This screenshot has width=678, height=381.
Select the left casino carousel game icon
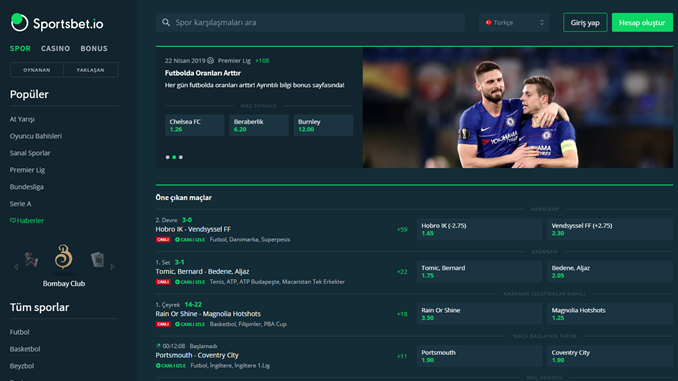(x=31, y=259)
